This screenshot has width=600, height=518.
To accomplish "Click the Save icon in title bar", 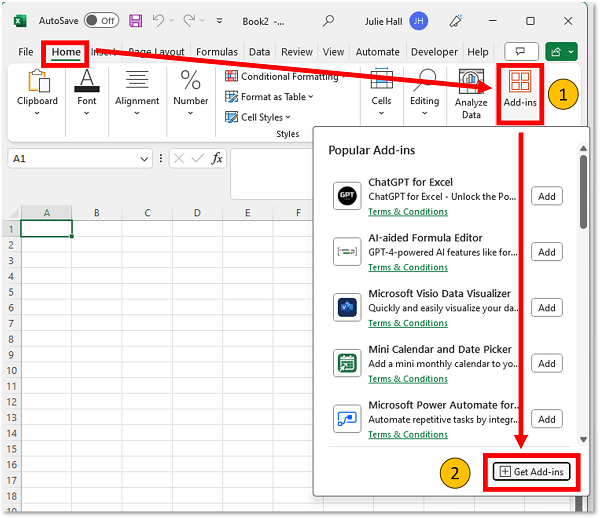I will pyautogui.click(x=136, y=20).
